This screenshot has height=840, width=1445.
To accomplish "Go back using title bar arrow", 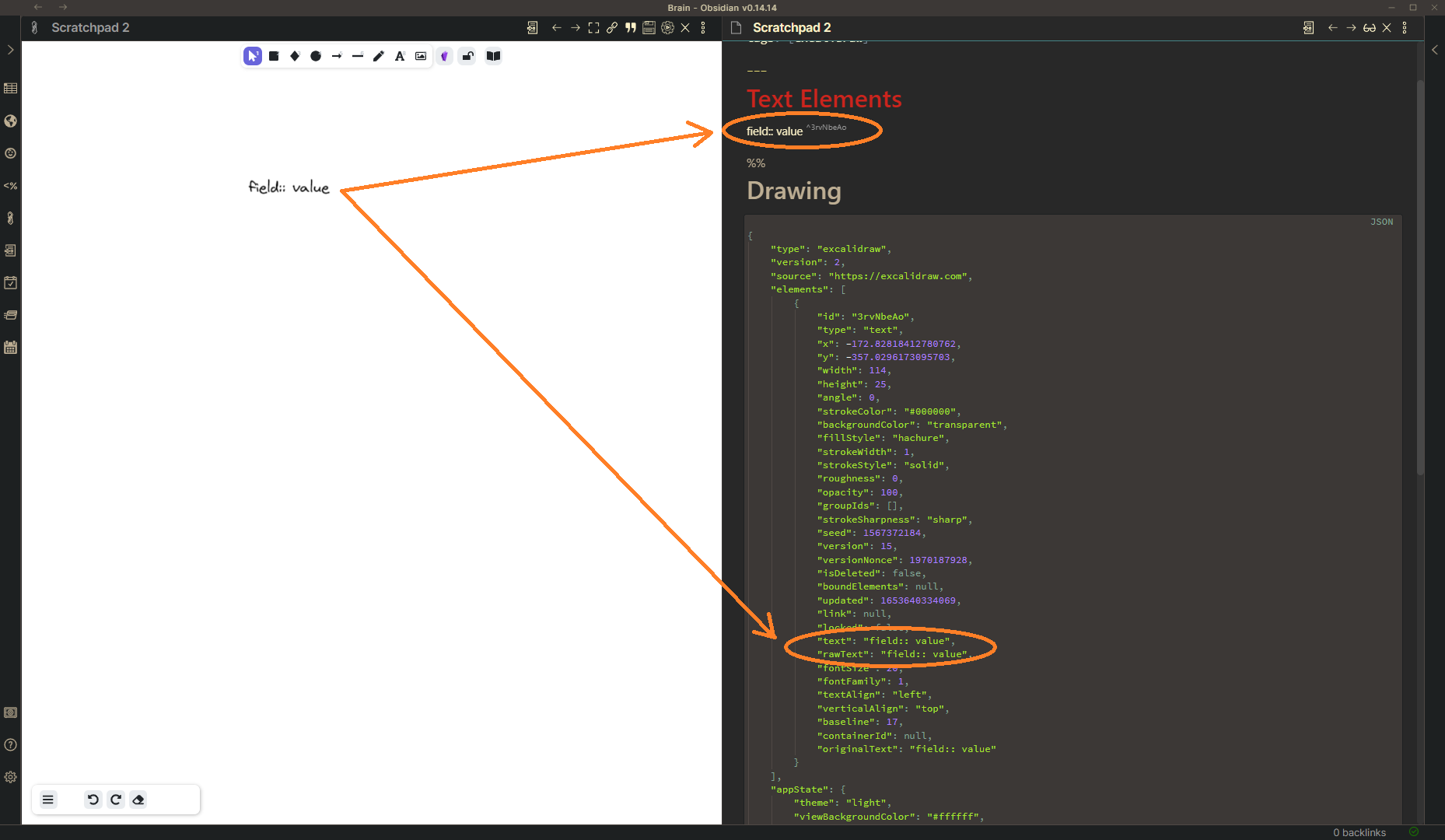I will pyautogui.click(x=38, y=7).
